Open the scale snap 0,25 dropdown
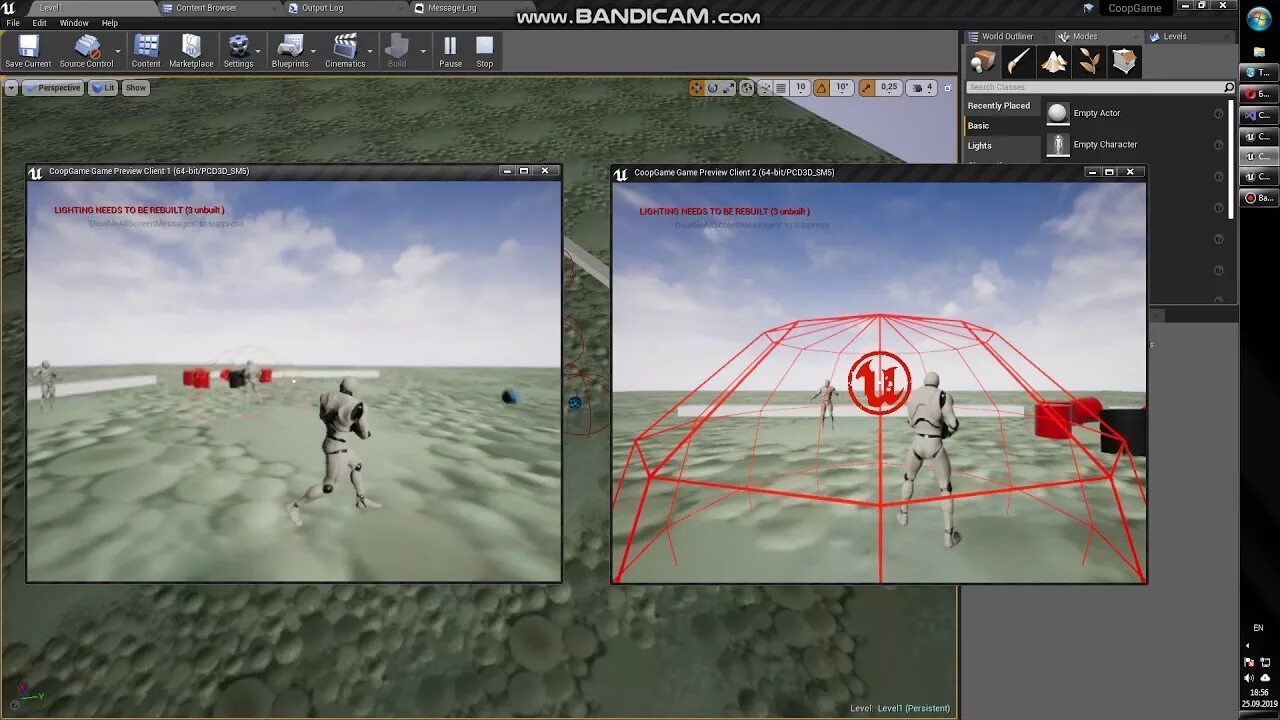Screen dimensions: 1280x720 888,88
